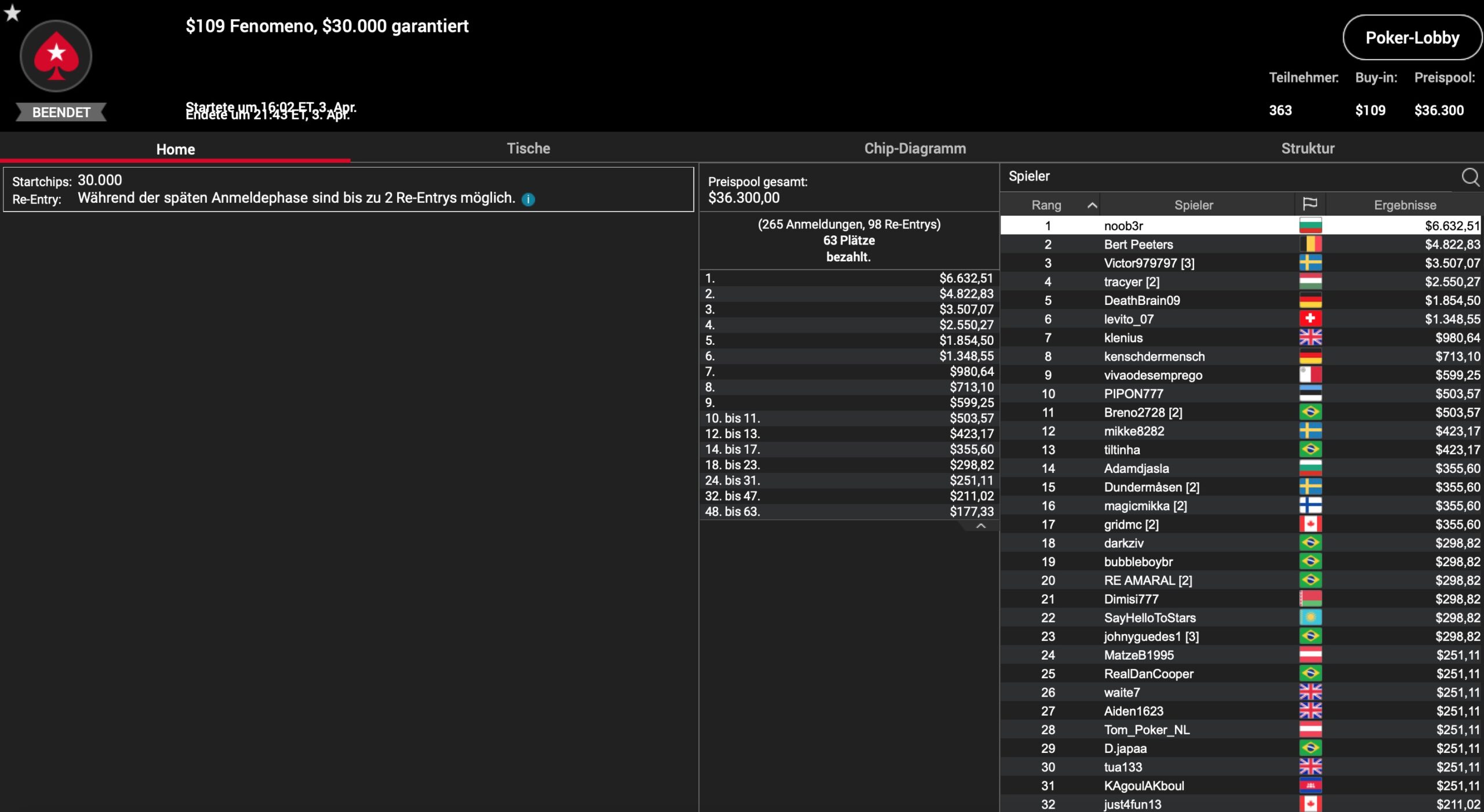The image size is (1484, 812).
Task: Sort by Rang column arrow
Action: (1092, 205)
